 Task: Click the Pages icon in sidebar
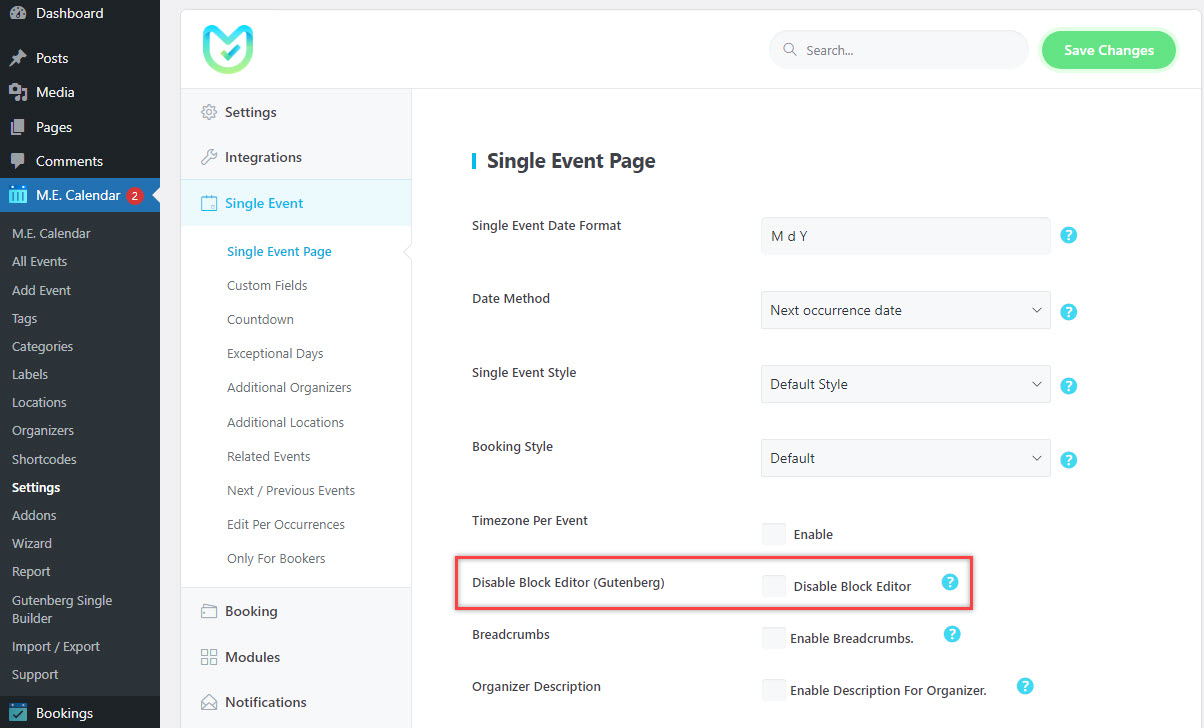pos(18,127)
